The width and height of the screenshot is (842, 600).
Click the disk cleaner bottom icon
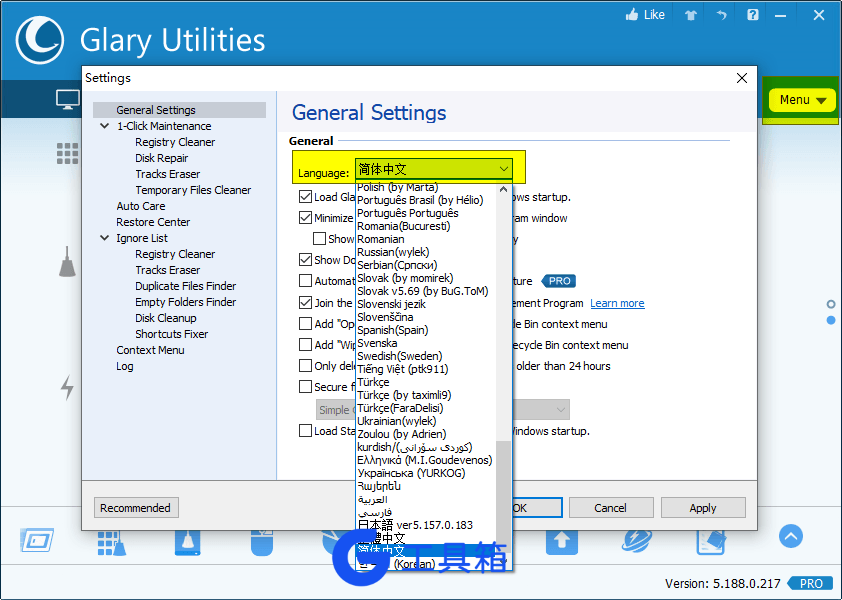187,543
